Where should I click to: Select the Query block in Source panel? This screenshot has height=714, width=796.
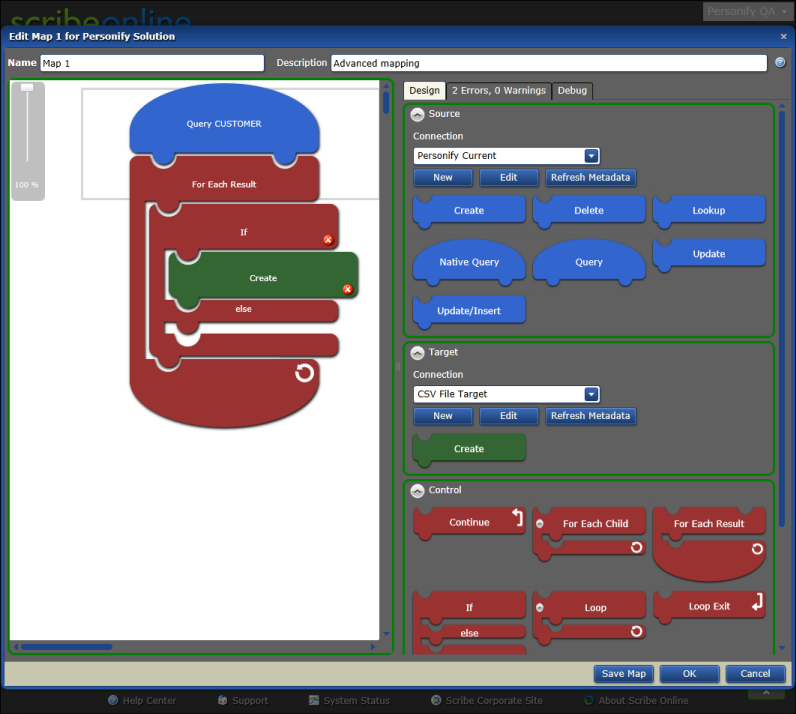[x=589, y=262]
